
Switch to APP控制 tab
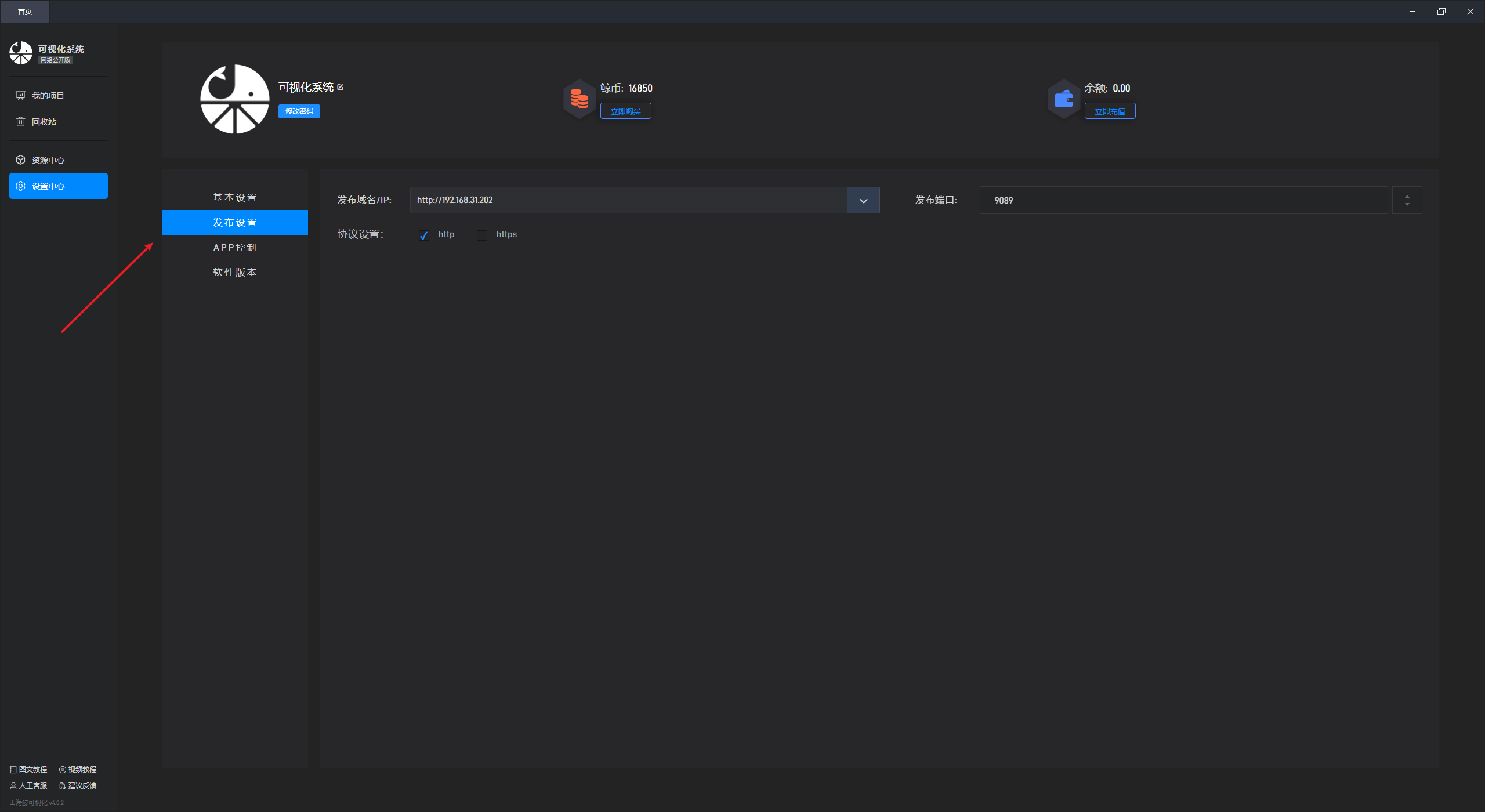(234, 248)
